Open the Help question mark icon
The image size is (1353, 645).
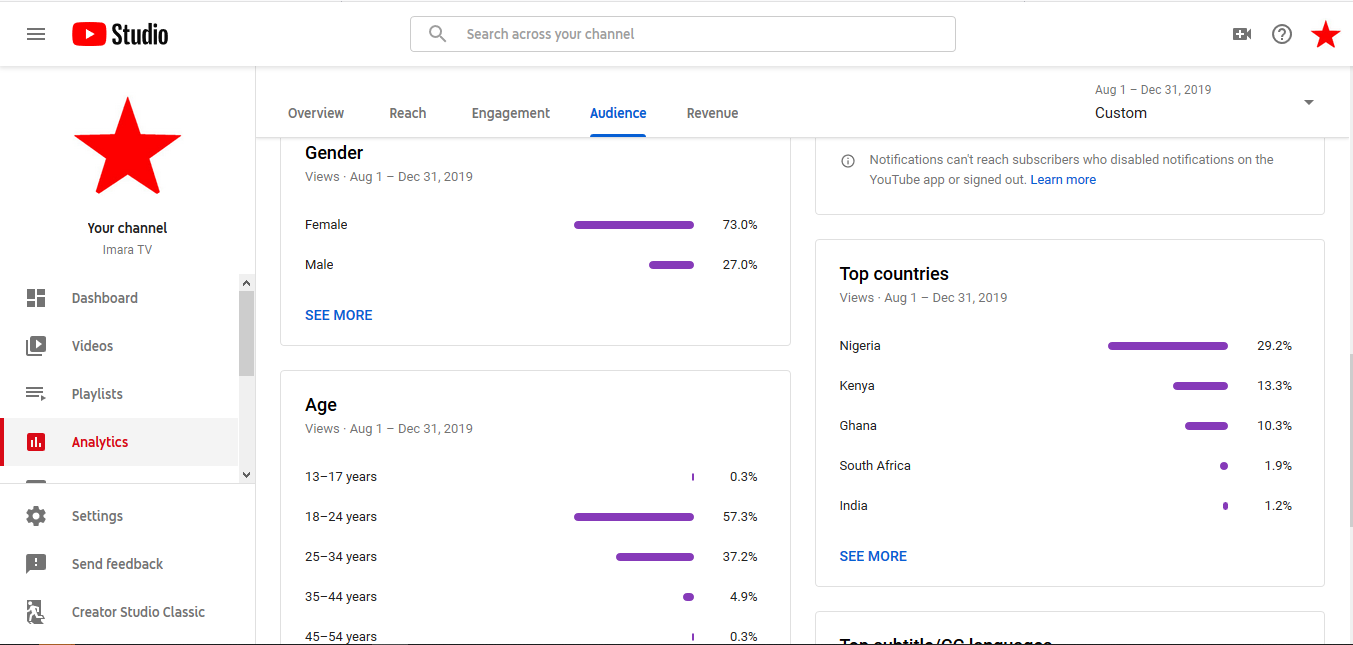(1282, 34)
